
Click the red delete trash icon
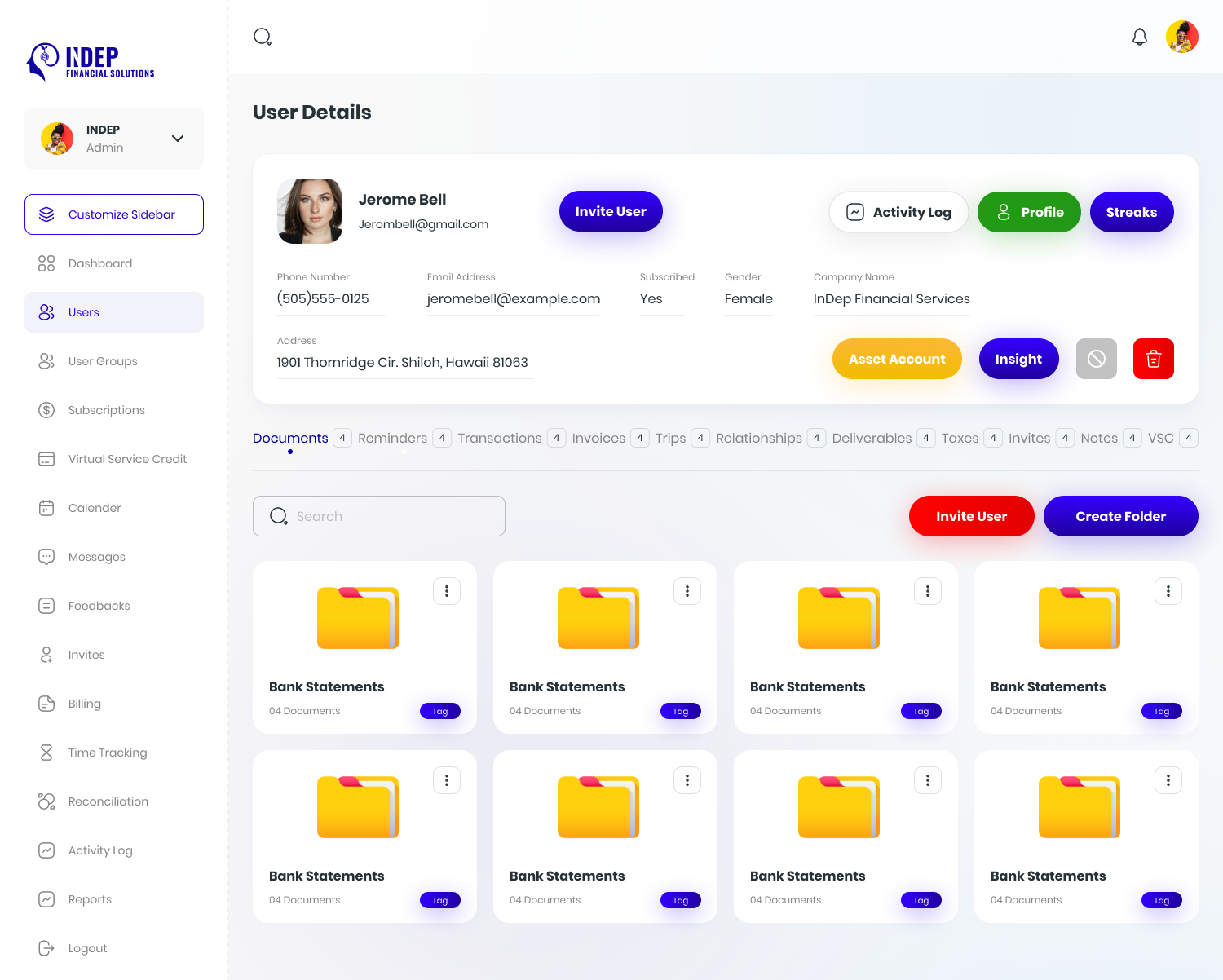[1153, 359]
